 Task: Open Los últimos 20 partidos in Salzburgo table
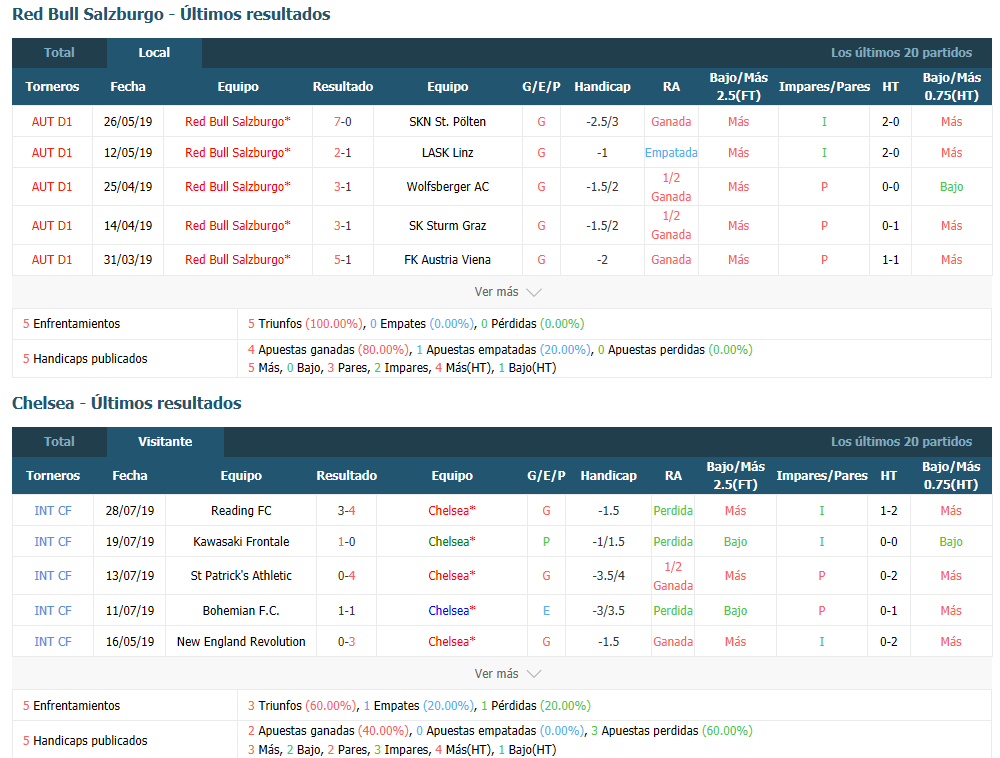click(x=901, y=53)
